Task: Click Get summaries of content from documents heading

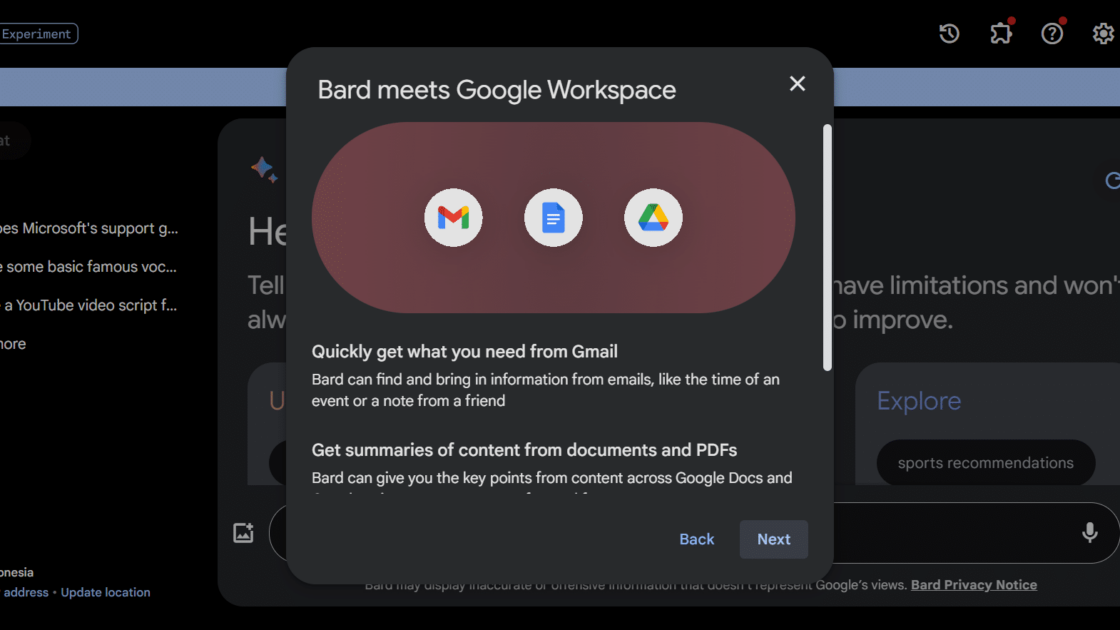Action: tap(524, 450)
